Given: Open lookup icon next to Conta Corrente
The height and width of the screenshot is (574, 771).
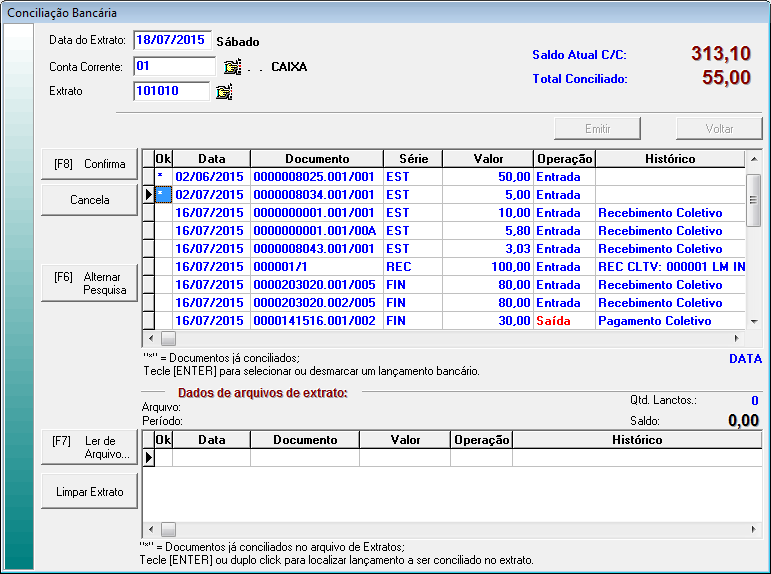Looking at the screenshot, I should tap(232, 67).
